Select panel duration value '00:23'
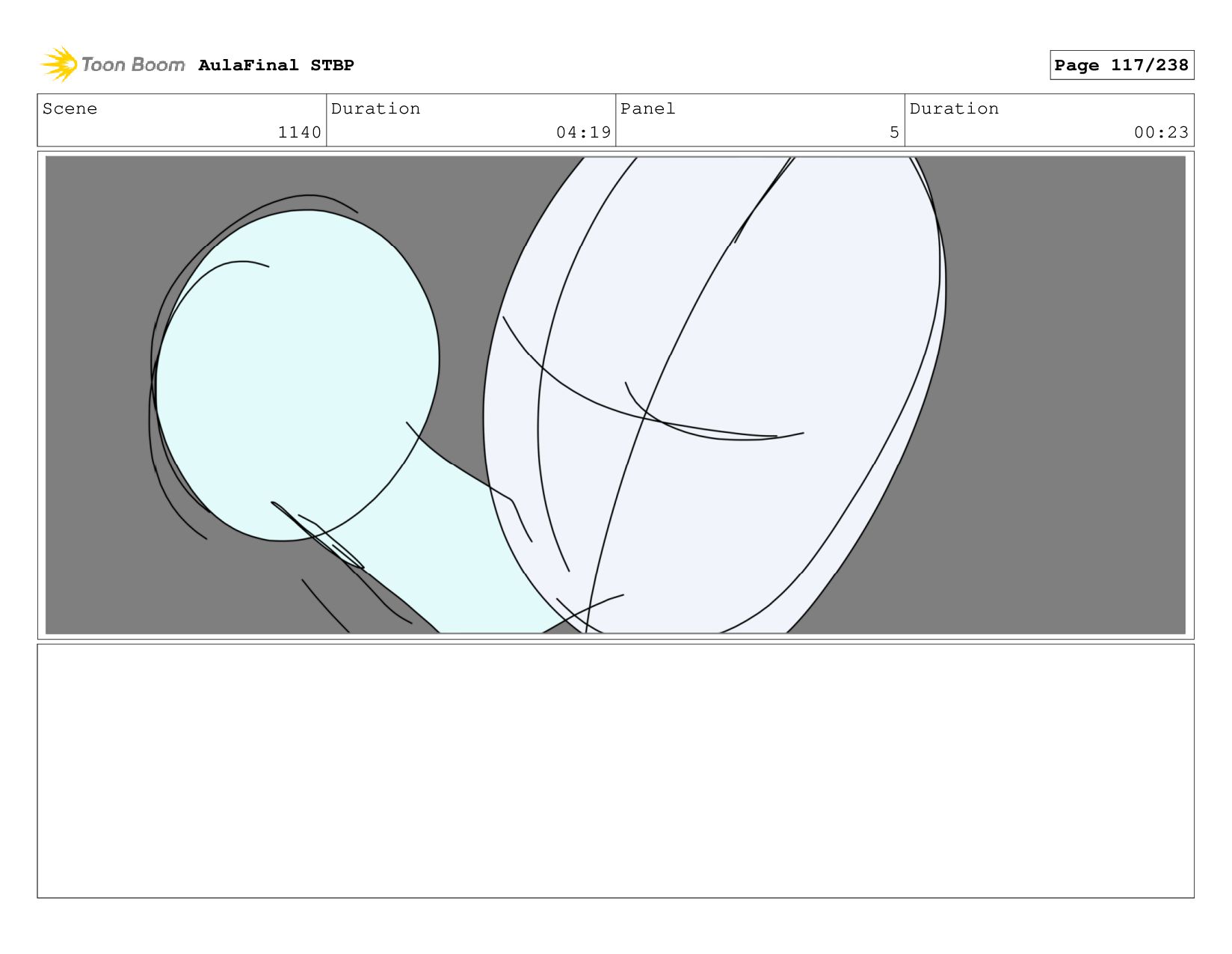The width and height of the screenshot is (1232, 954). [1161, 132]
